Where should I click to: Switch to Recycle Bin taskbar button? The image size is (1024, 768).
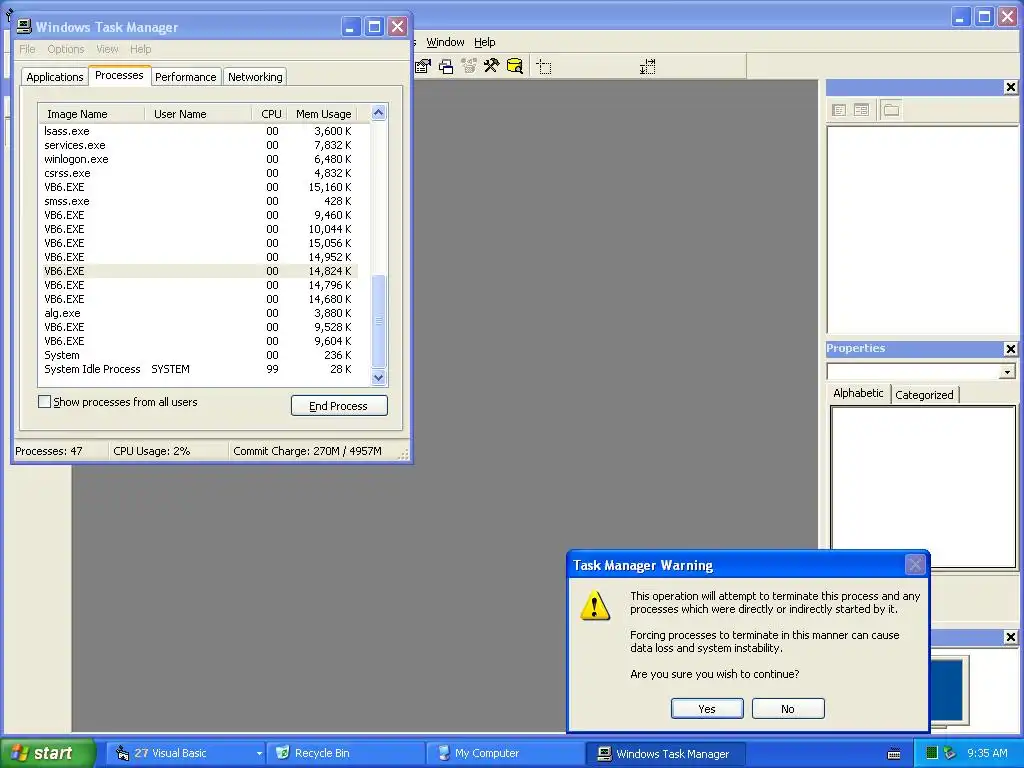(346, 754)
